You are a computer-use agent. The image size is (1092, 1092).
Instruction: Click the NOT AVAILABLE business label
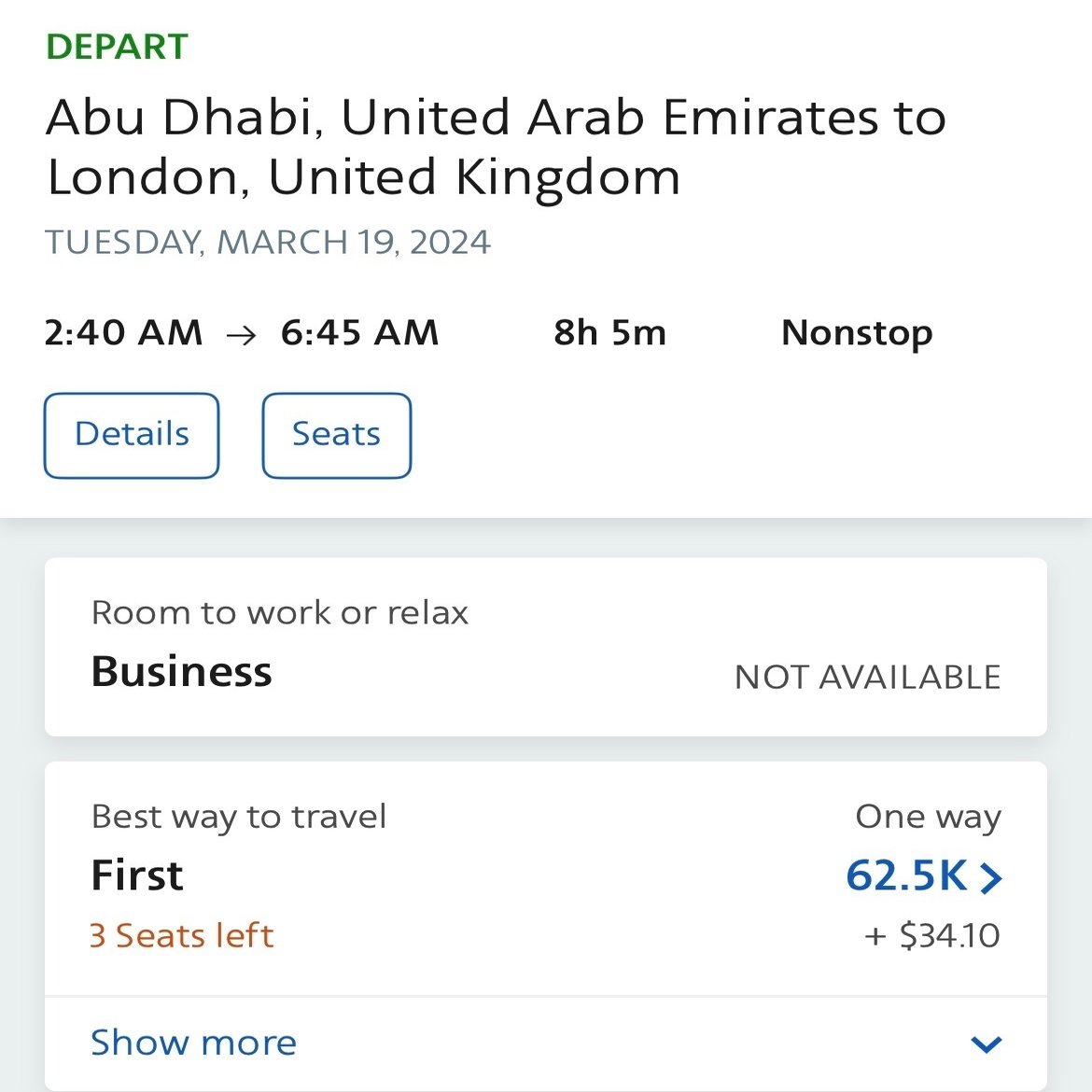[x=868, y=677]
